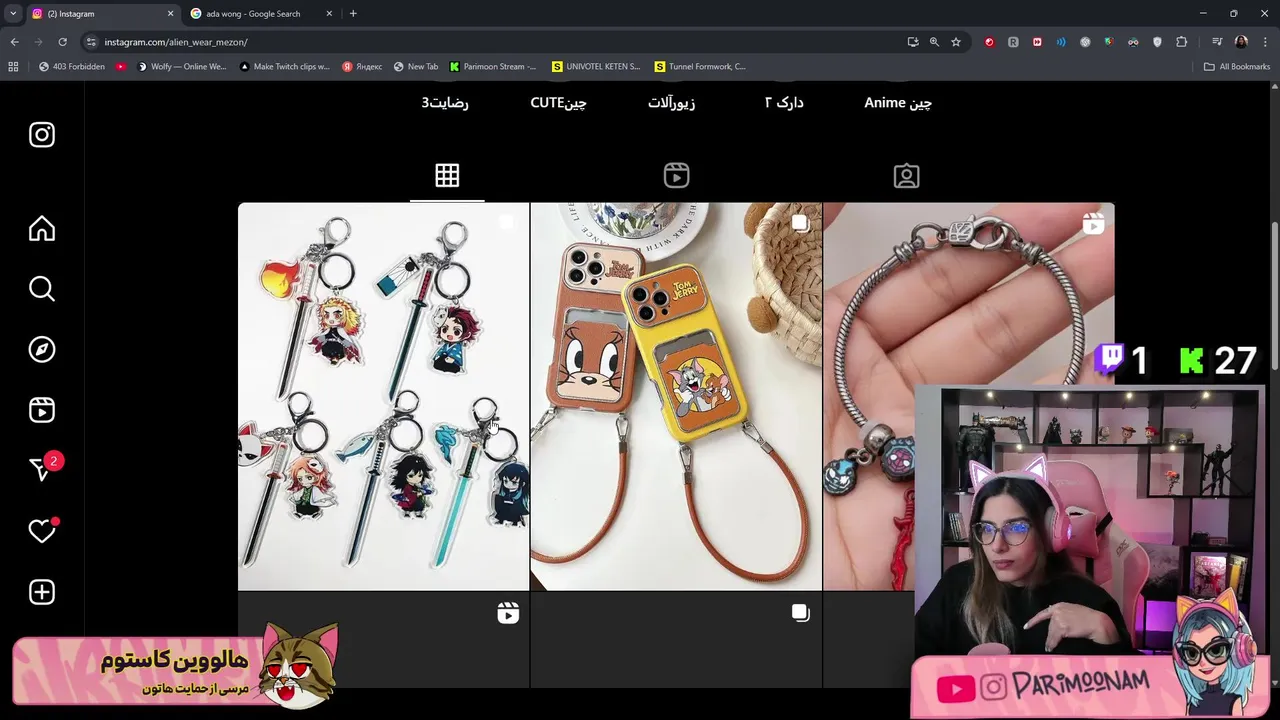The width and height of the screenshot is (1280, 720).
Task: Open the blue sound waves extension icon
Action: click(x=1061, y=42)
